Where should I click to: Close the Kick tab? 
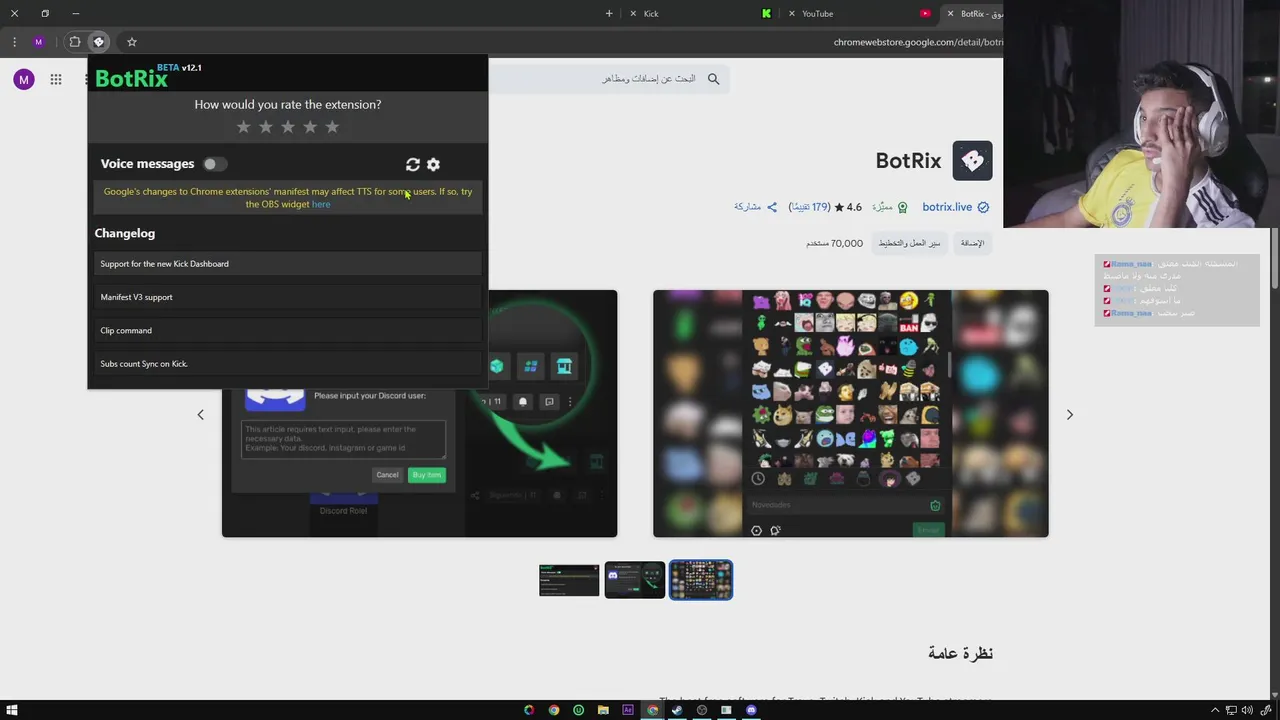(x=633, y=13)
